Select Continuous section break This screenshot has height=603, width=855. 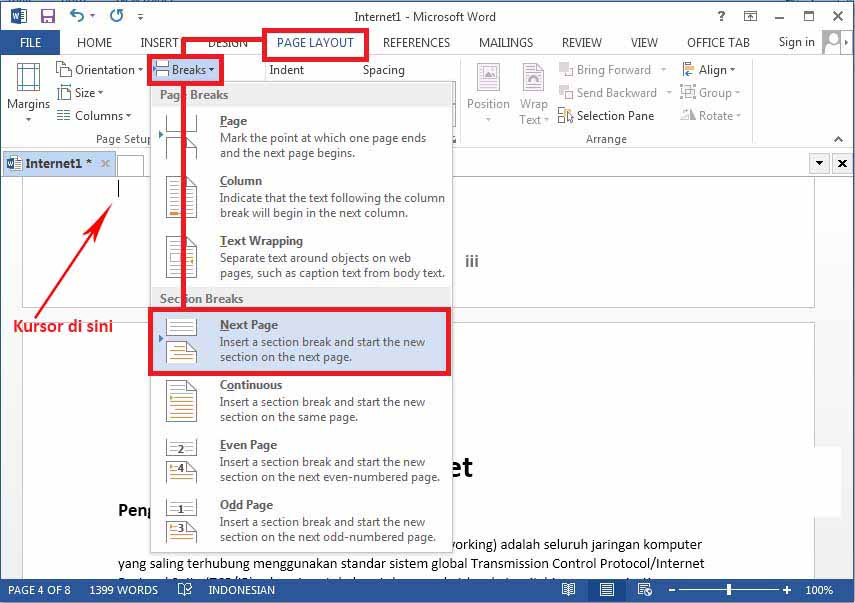pos(301,401)
